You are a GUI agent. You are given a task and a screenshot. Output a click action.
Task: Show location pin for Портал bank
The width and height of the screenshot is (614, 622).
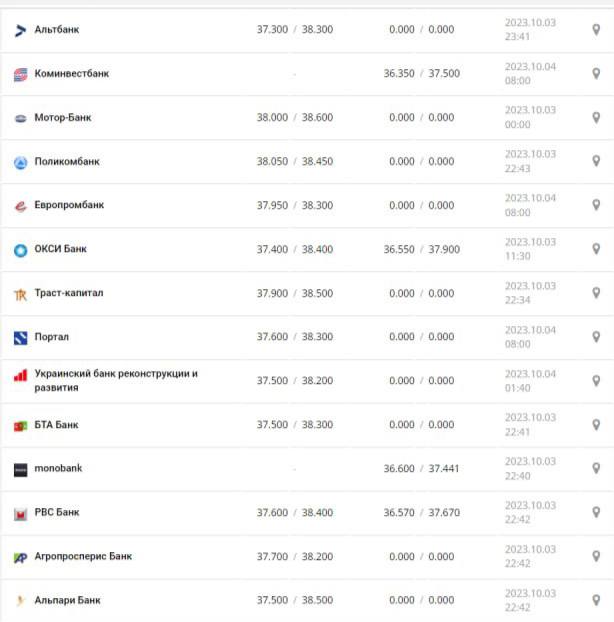pos(596,337)
